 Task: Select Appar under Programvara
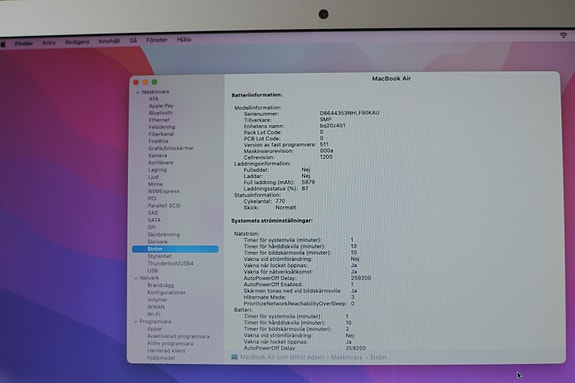click(154, 329)
